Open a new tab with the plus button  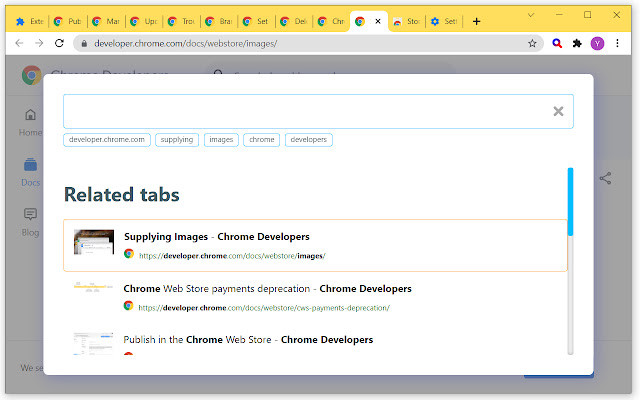point(476,21)
